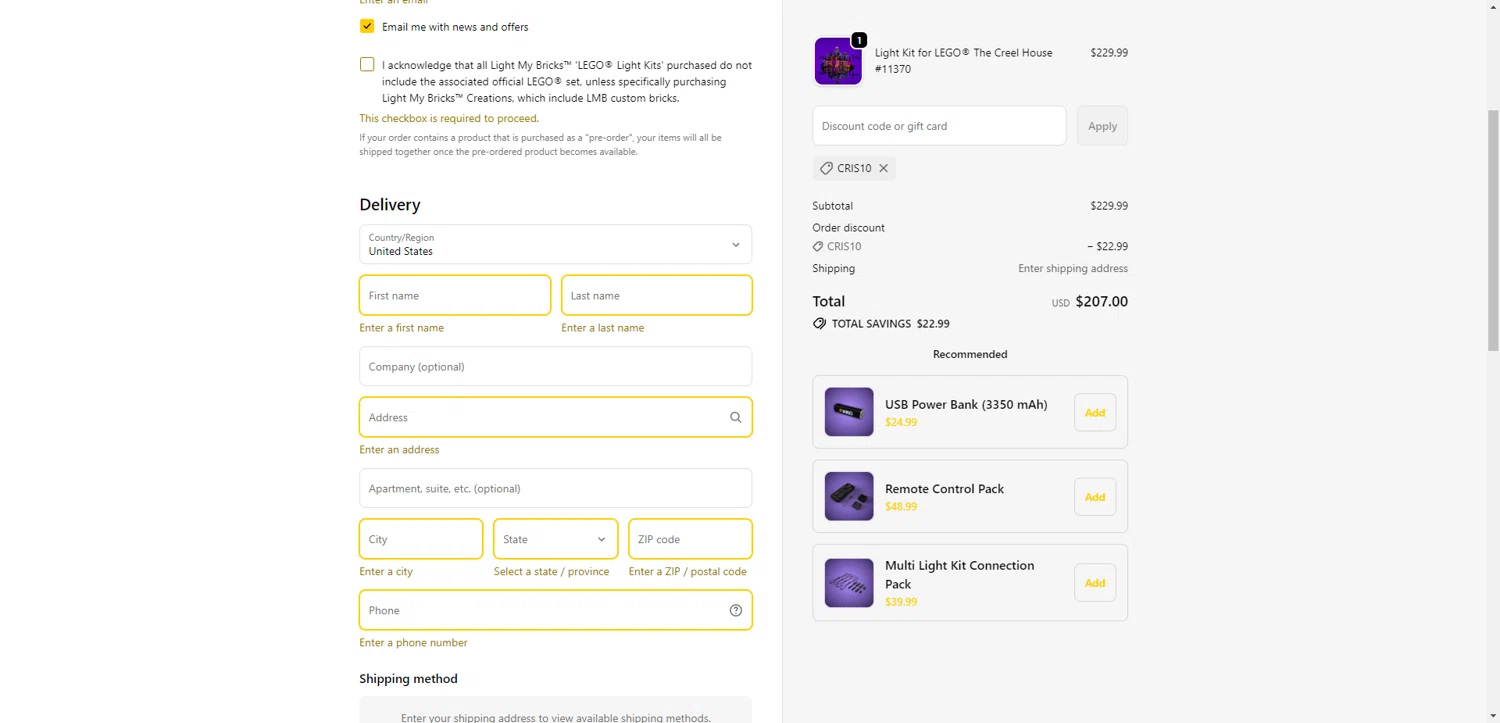
Task: Click the Multi Light Kit Connection Pack image
Action: click(x=849, y=583)
